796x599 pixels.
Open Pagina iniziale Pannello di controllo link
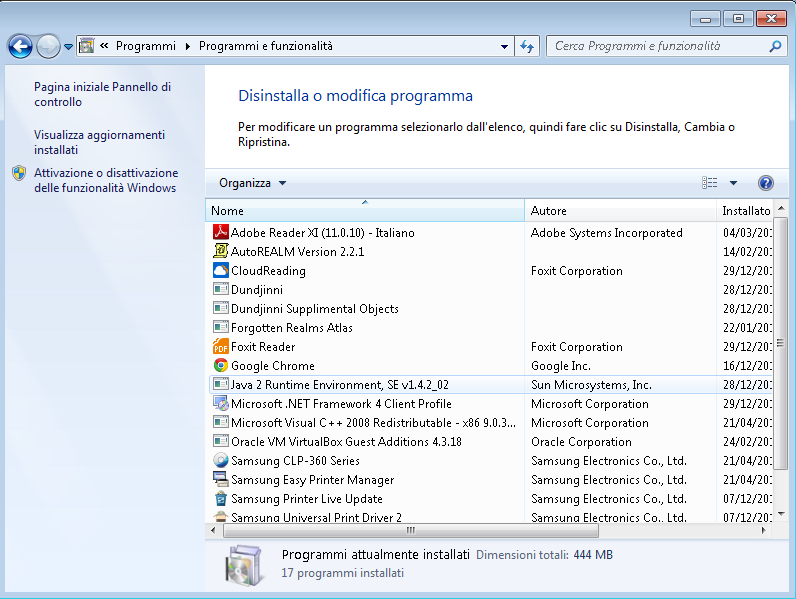click(103, 94)
